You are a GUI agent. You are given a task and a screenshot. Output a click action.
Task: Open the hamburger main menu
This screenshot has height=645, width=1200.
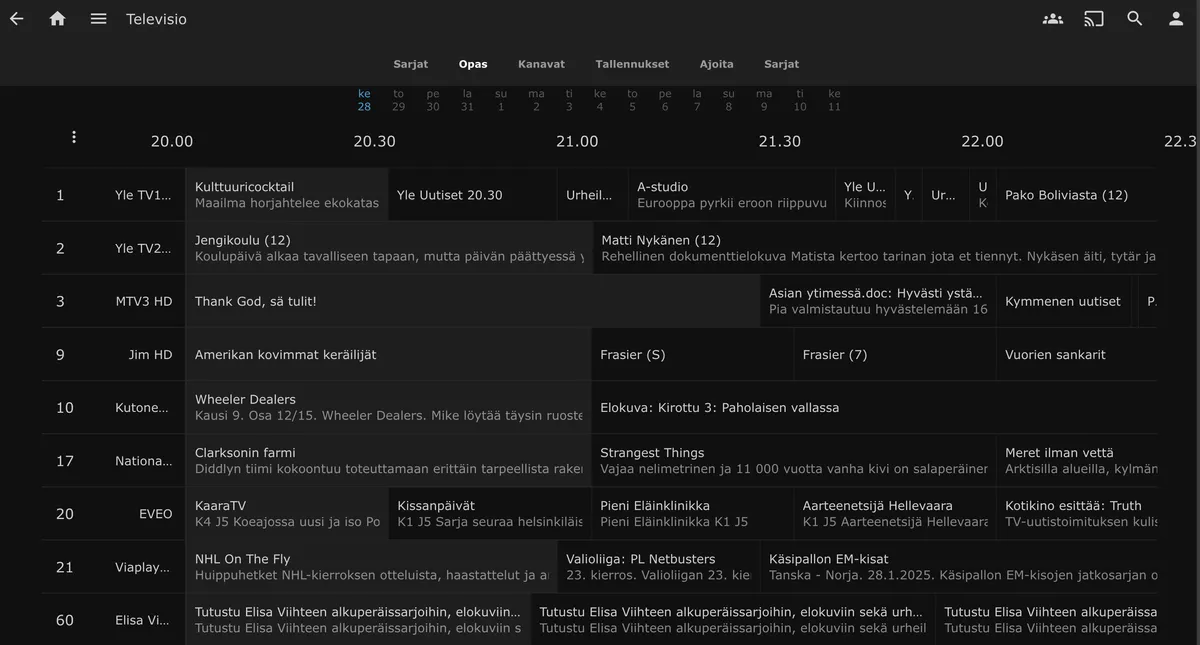pos(98,19)
